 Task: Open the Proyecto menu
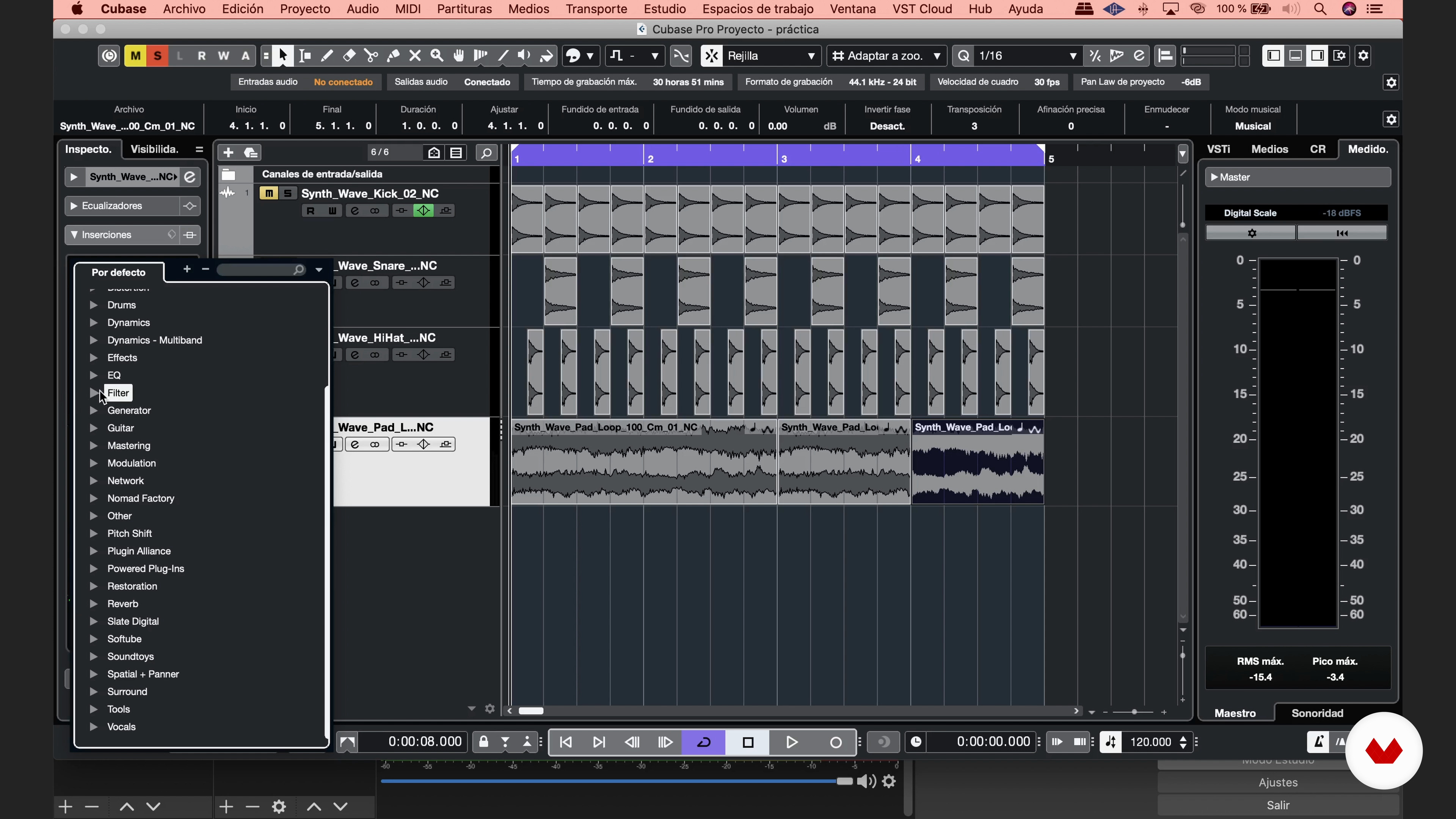(305, 9)
